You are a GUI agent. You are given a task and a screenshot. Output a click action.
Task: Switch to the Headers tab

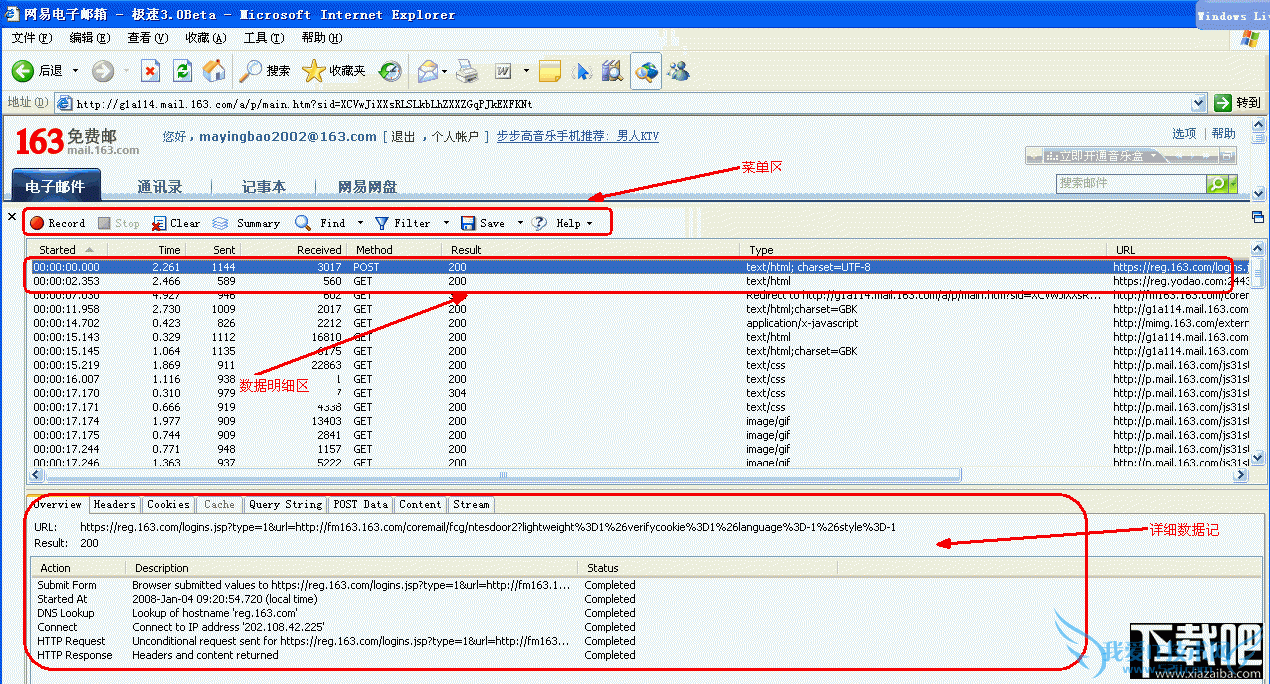coord(115,505)
